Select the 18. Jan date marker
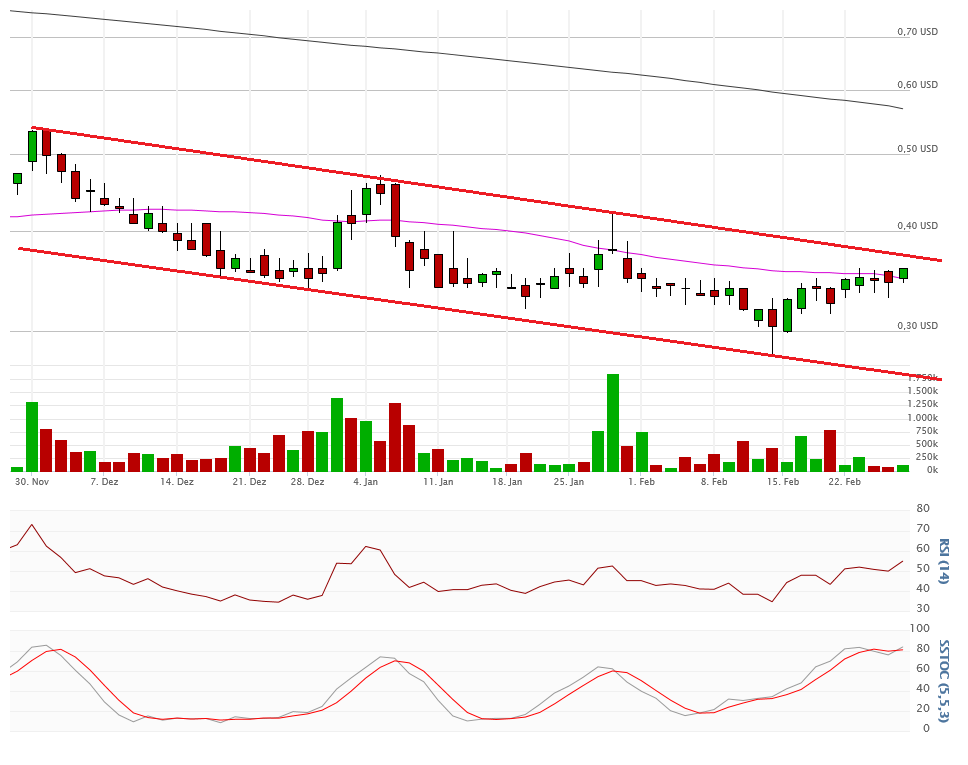The height and width of the screenshot is (765, 968). (x=507, y=482)
